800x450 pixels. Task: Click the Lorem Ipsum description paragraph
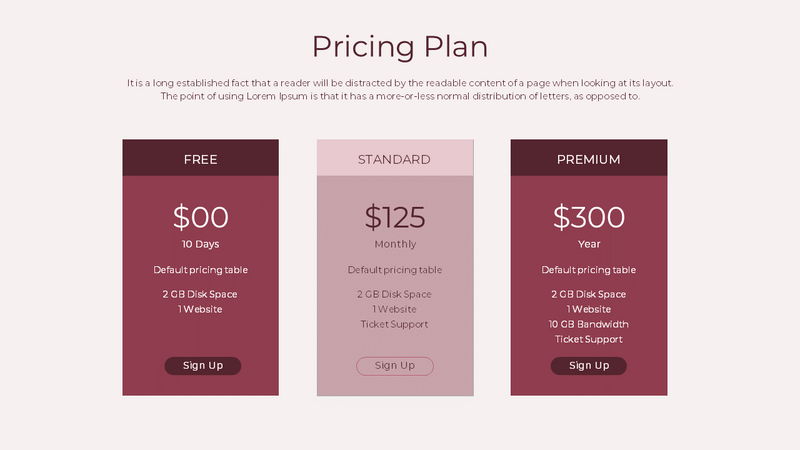(400, 89)
